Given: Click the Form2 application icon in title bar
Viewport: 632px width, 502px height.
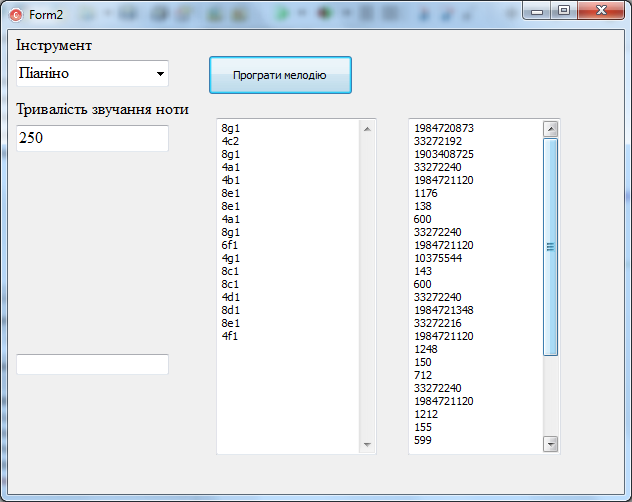Looking at the screenshot, I should pos(15,14).
